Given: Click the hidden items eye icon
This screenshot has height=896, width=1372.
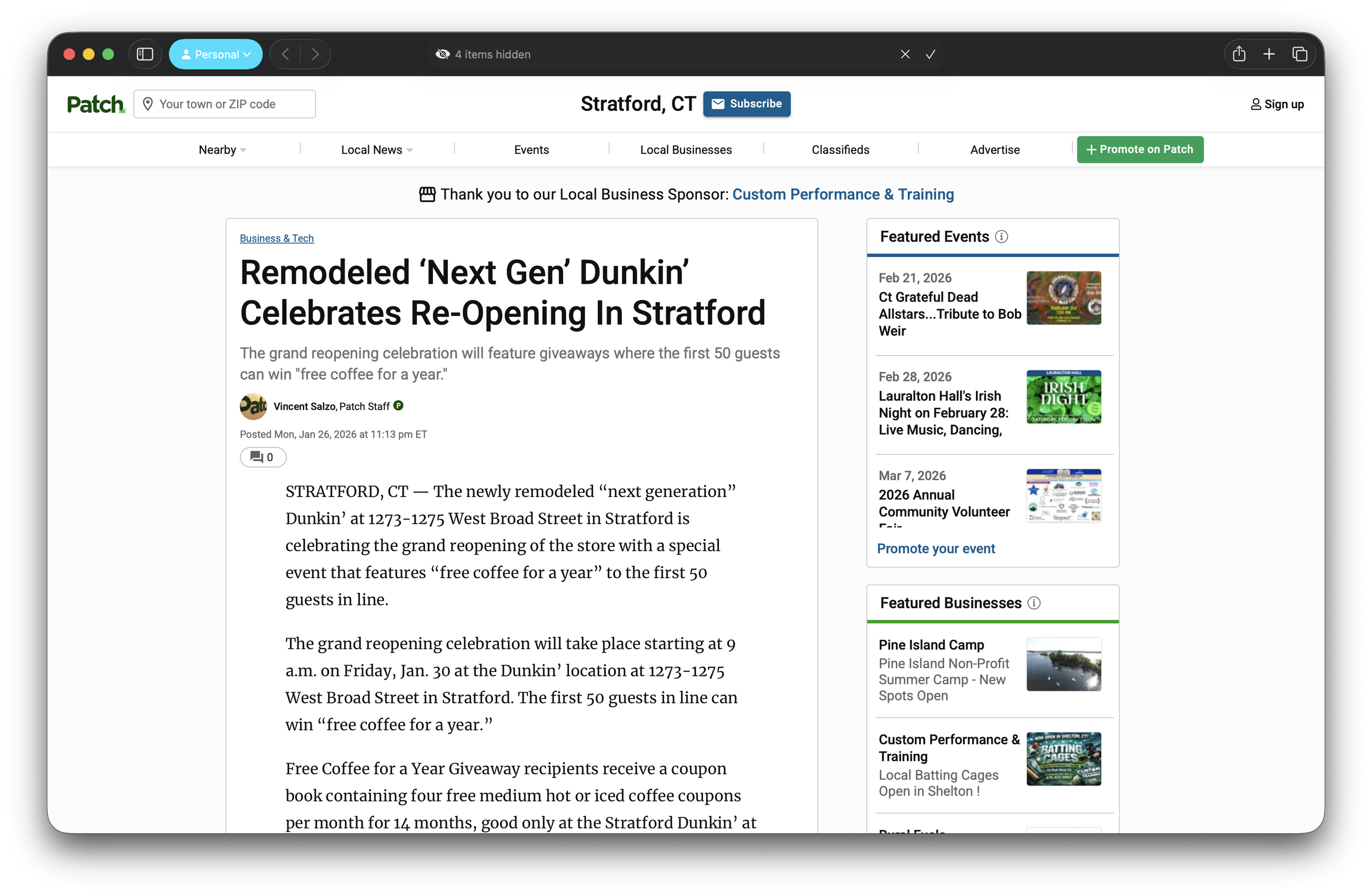Looking at the screenshot, I should point(442,54).
